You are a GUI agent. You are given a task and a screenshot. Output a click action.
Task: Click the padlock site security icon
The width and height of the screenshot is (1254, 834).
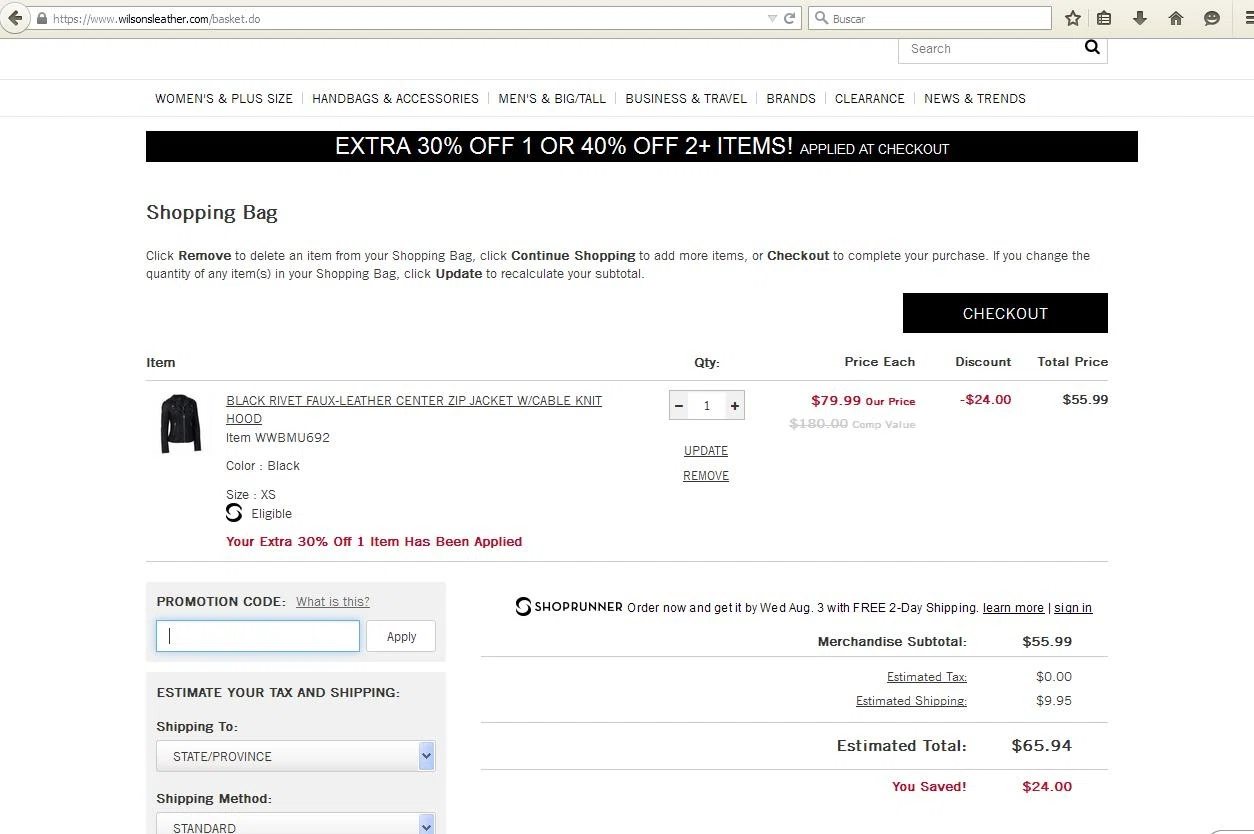(41, 18)
